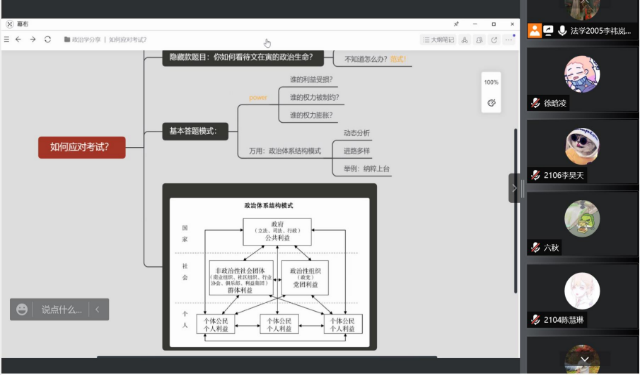Select the 基本答题模式 node

click(x=195, y=131)
